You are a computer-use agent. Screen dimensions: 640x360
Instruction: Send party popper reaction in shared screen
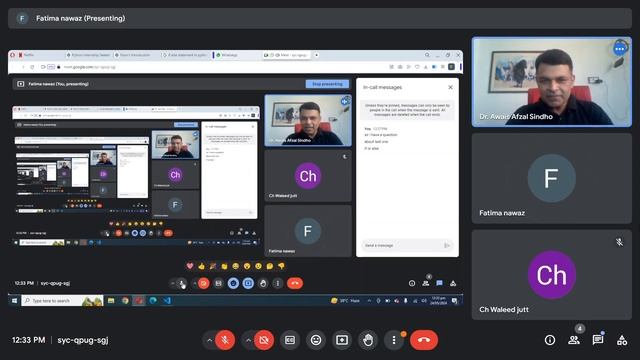pyautogui.click(x=213, y=266)
